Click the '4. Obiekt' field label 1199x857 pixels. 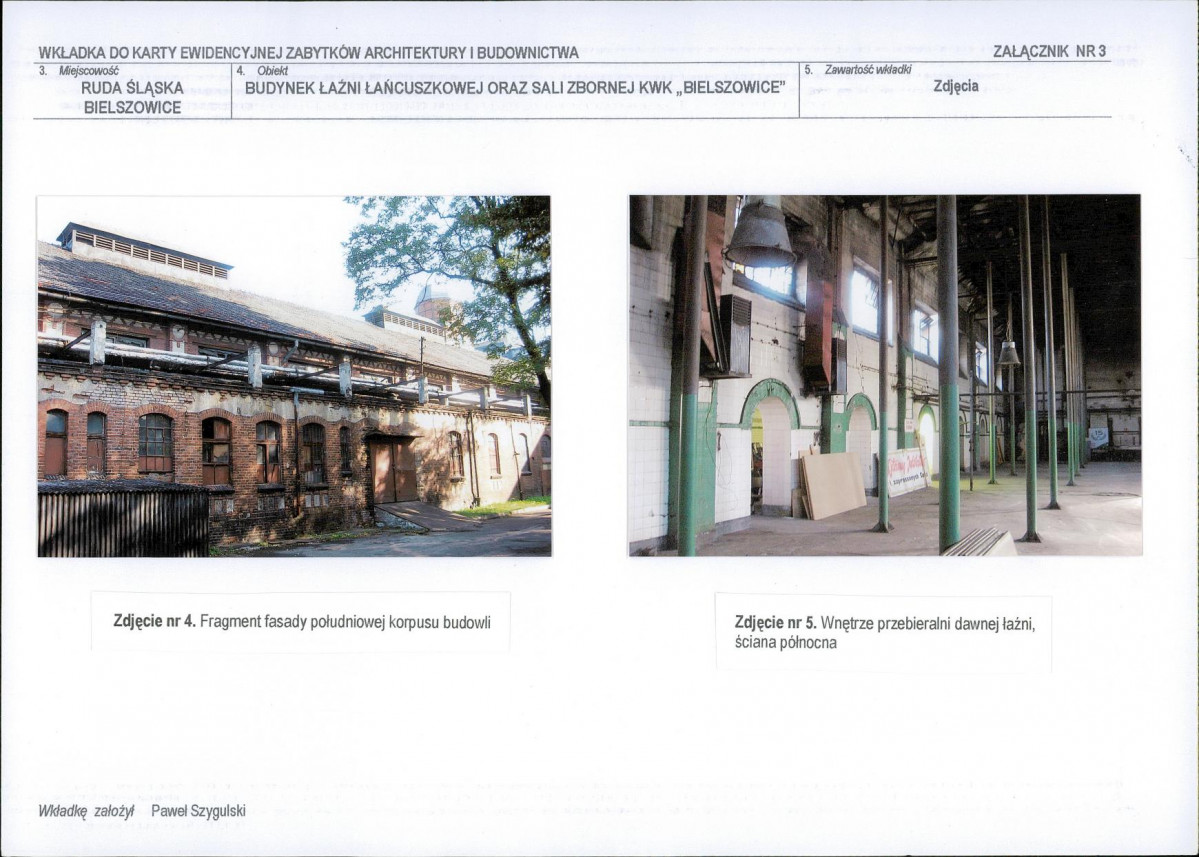(262, 70)
